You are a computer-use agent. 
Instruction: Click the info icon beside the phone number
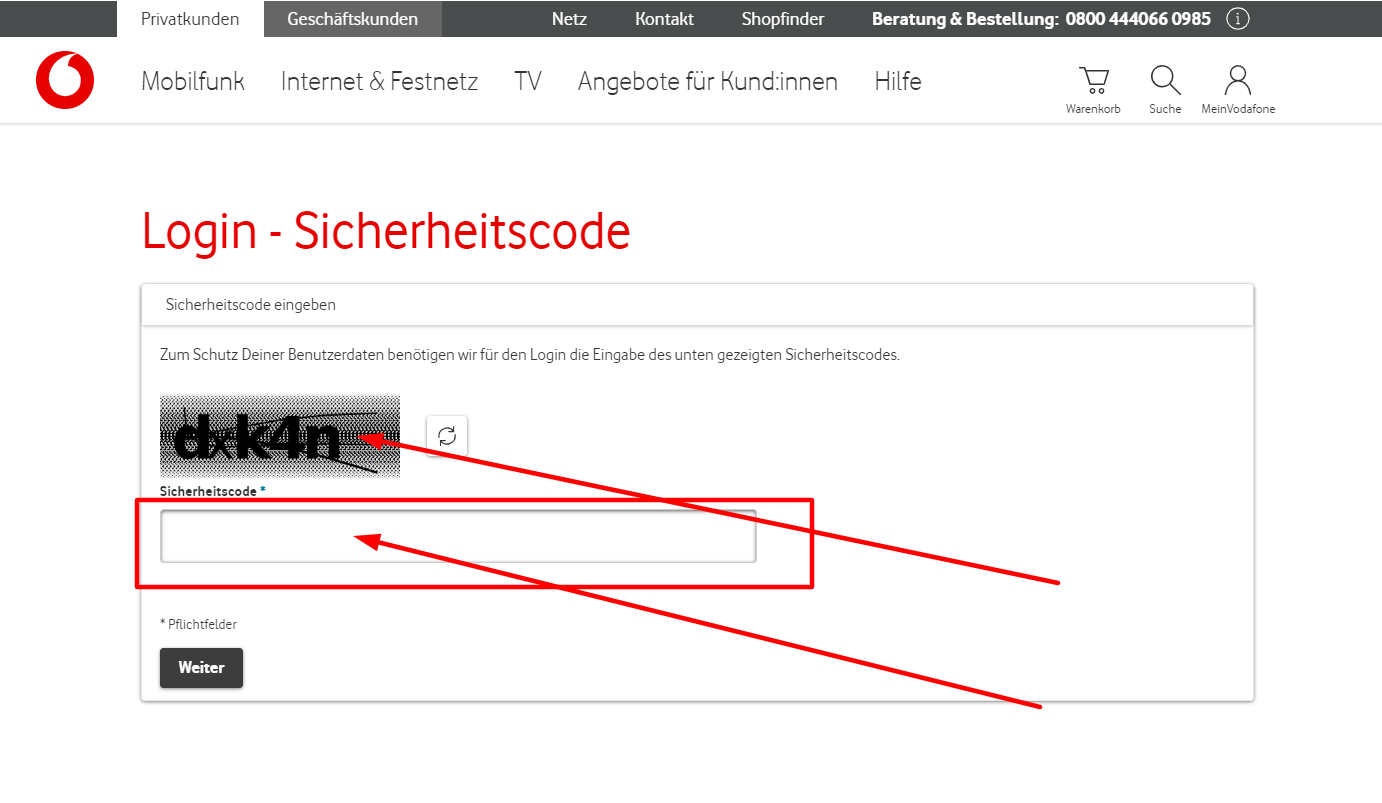[x=1237, y=19]
